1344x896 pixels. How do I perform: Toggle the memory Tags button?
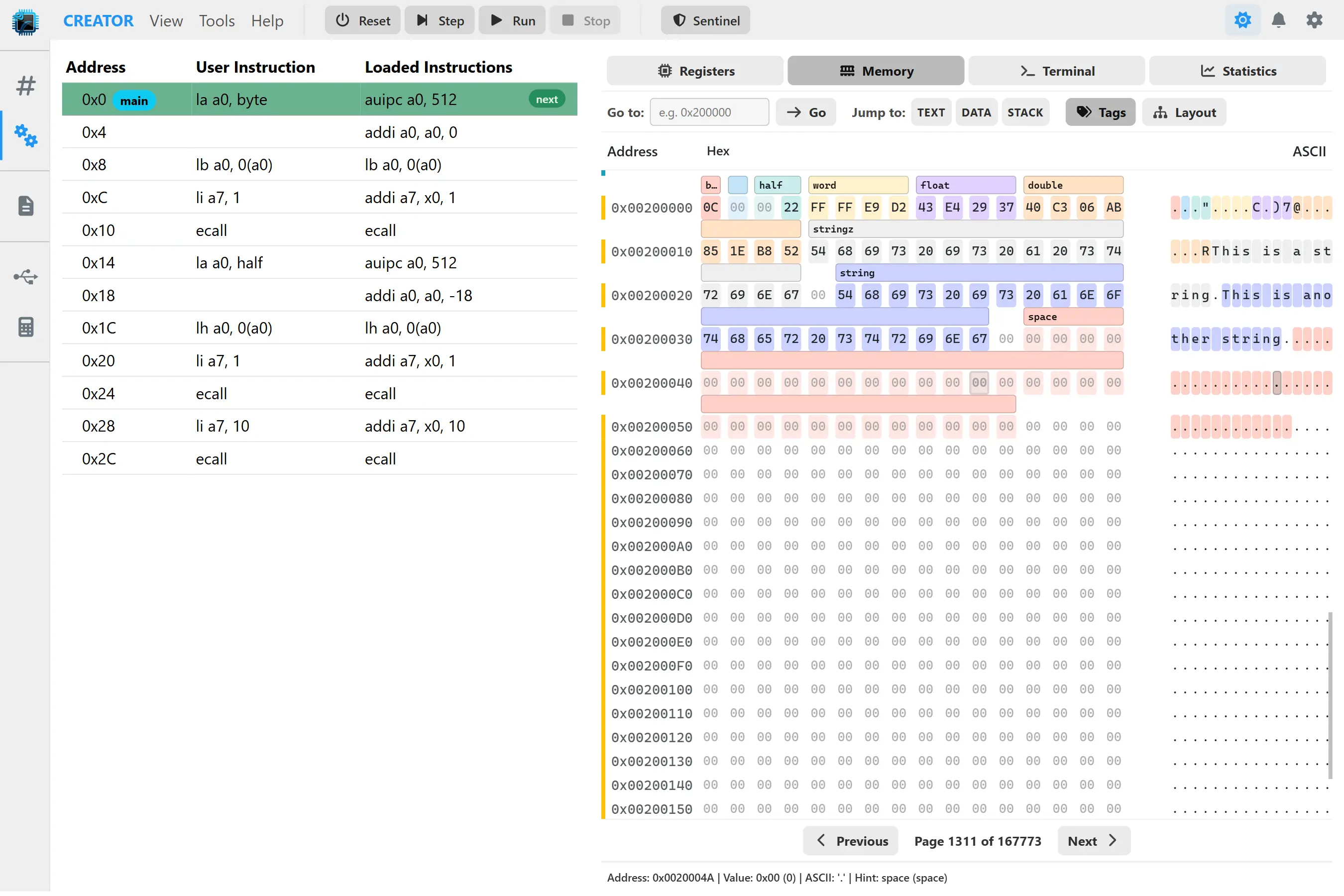(x=1100, y=112)
